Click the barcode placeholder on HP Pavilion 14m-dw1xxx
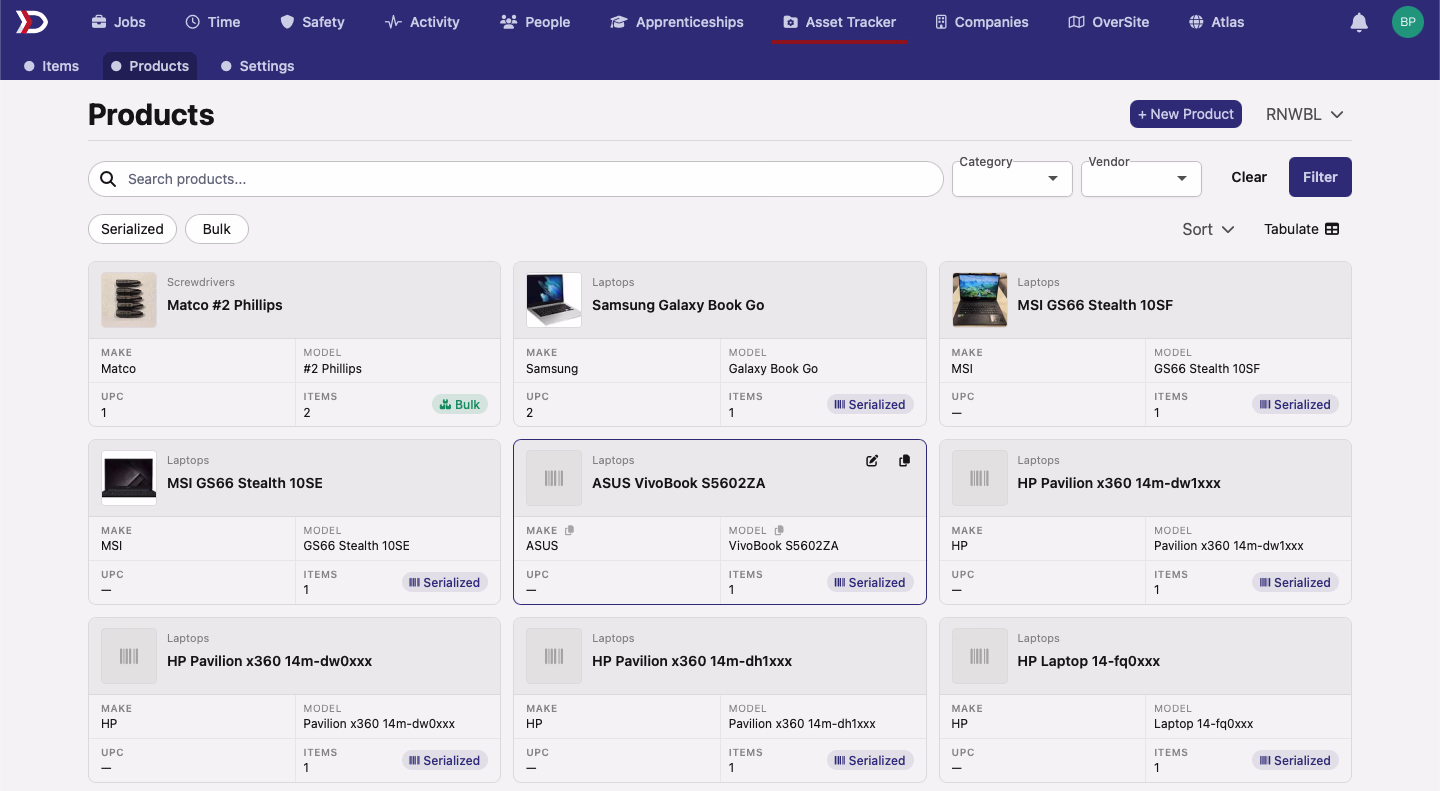This screenshot has width=1440, height=791. point(979,478)
